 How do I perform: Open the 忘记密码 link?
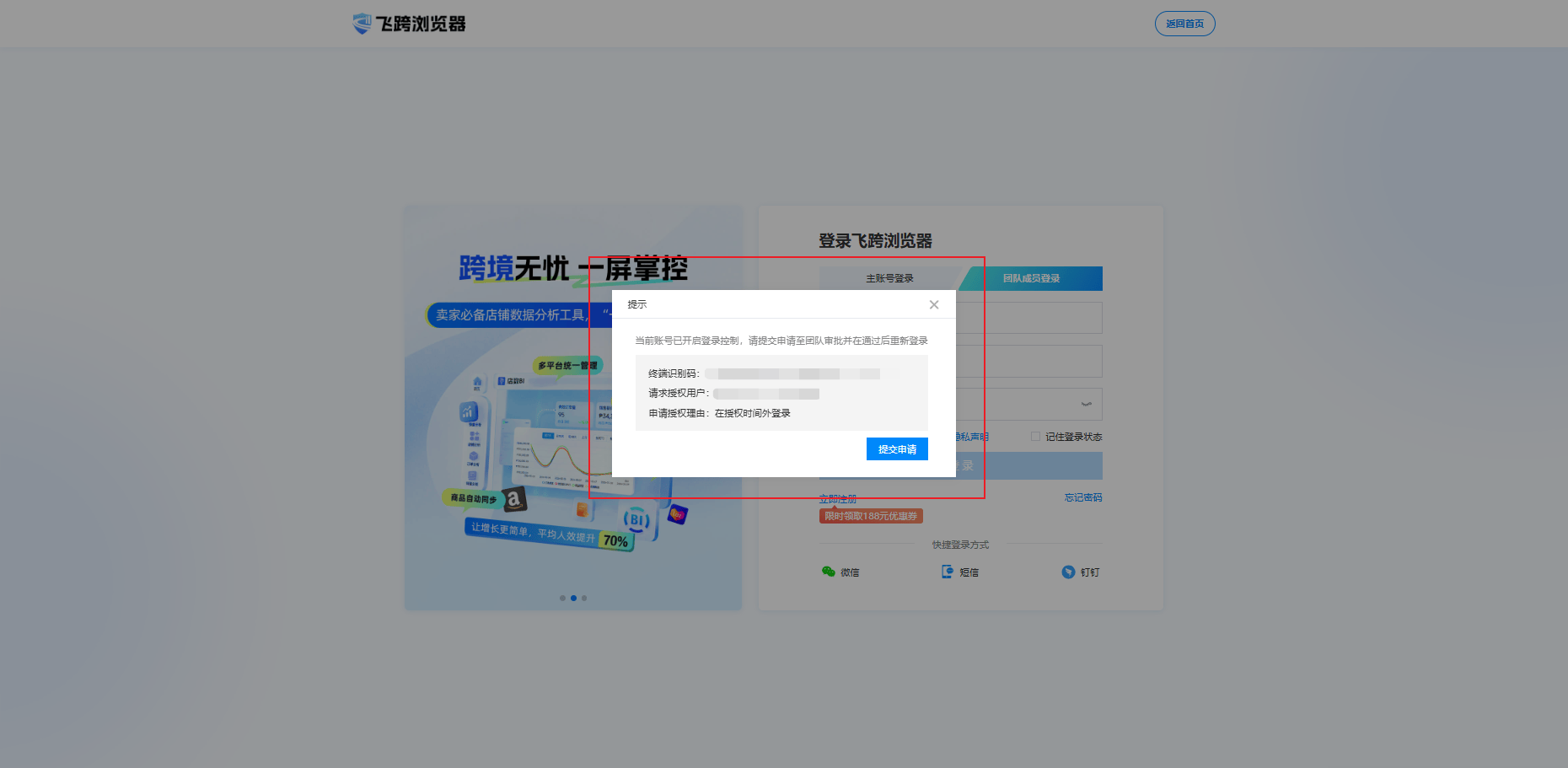tap(1083, 497)
